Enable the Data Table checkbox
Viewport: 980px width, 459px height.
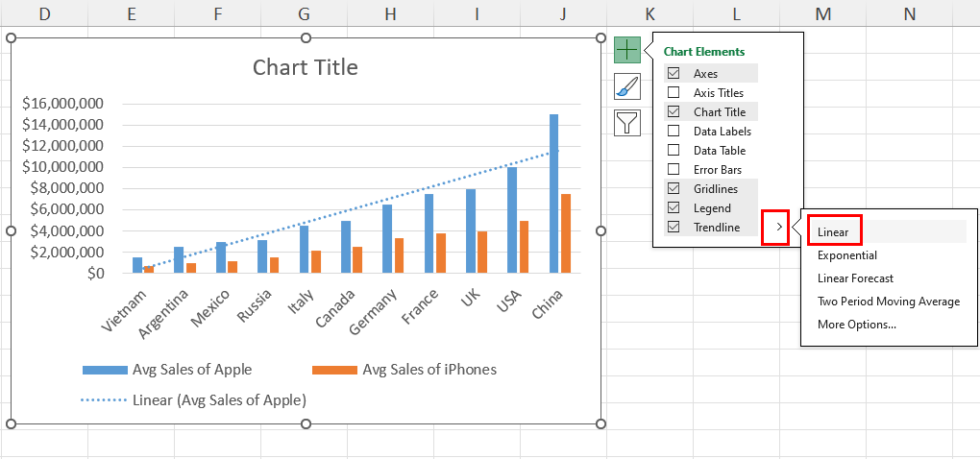pyautogui.click(x=673, y=150)
